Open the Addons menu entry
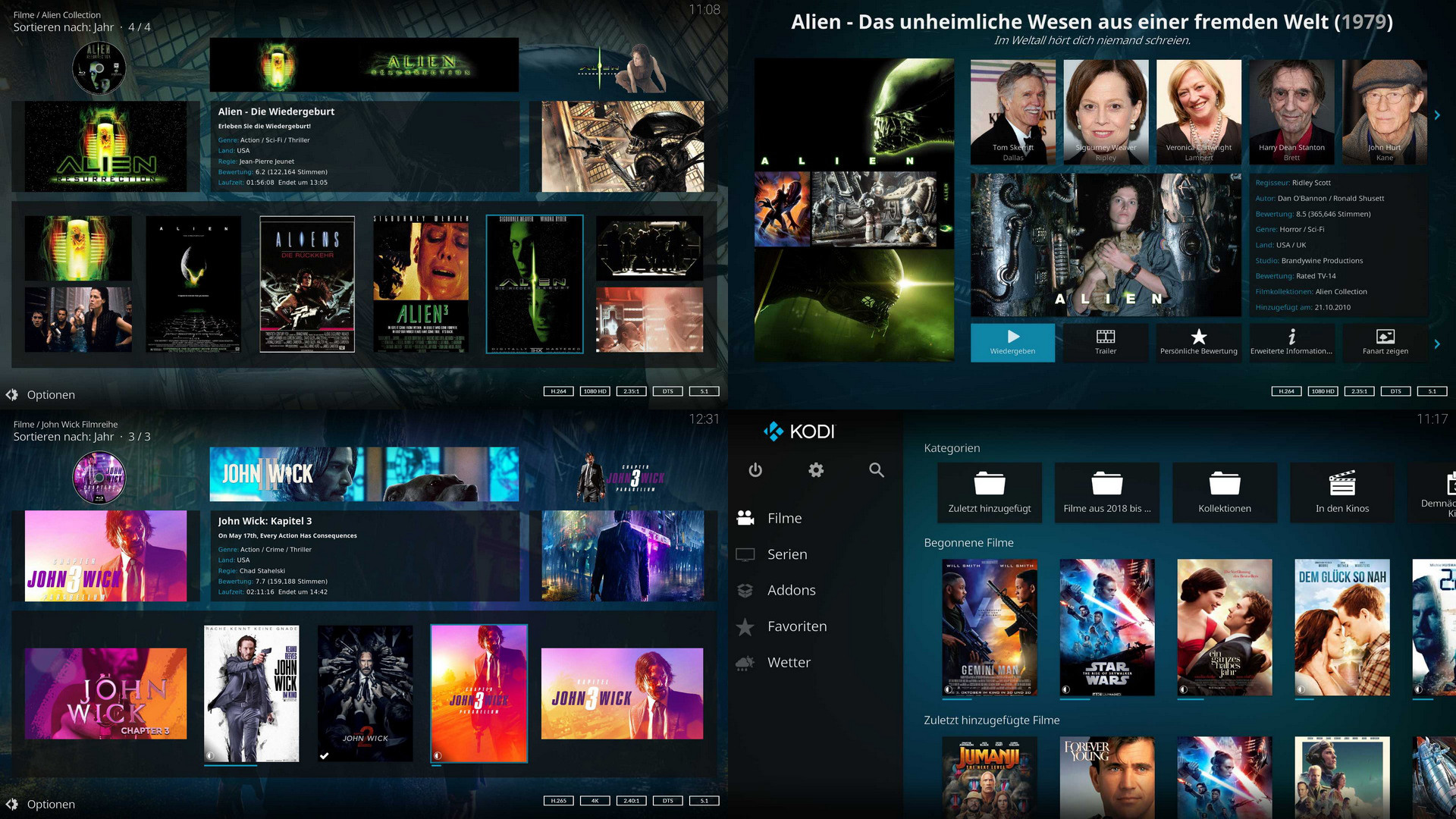The image size is (1456, 819). 791,590
